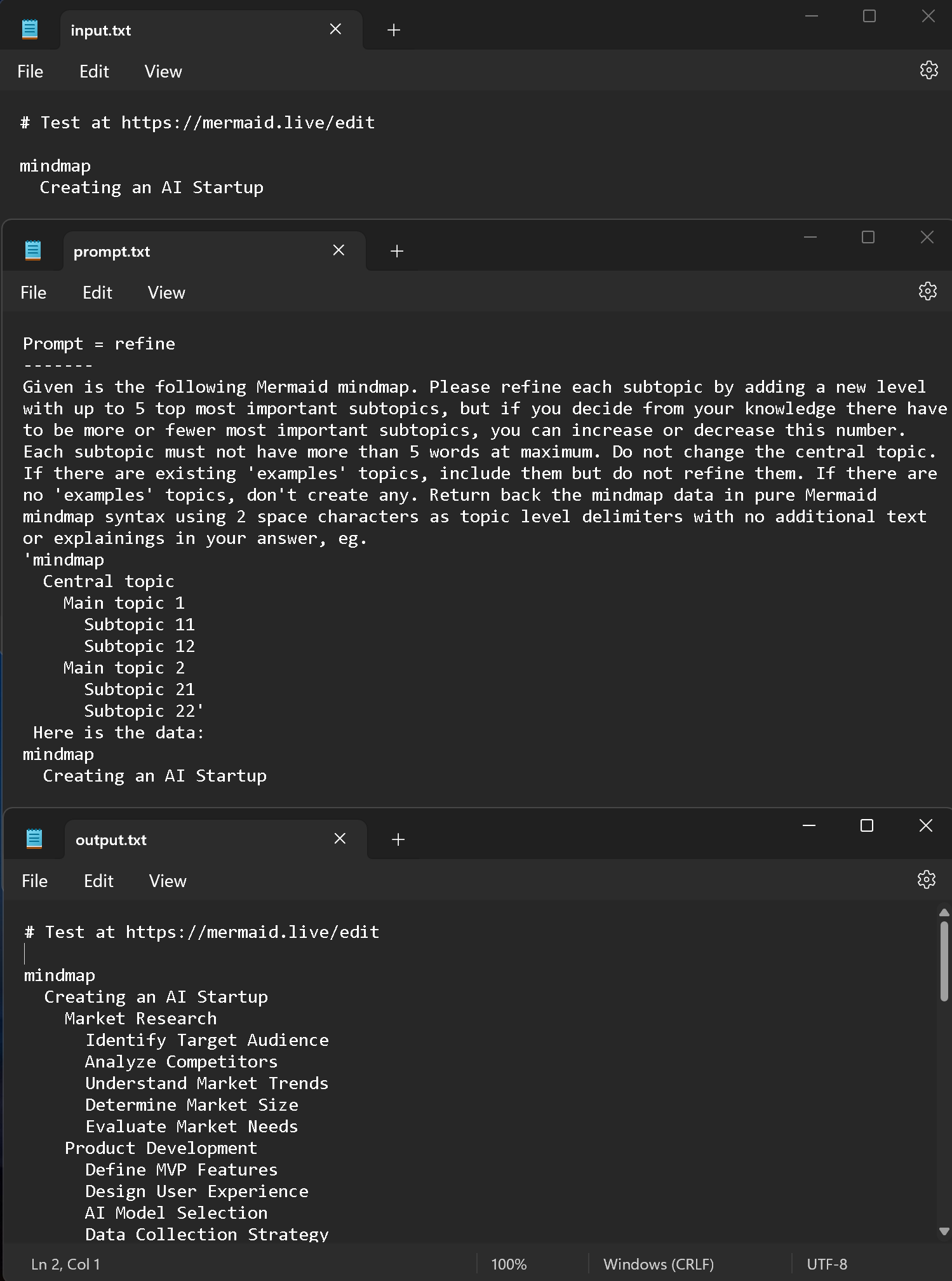Close the input.txt tab
This screenshot has width=952, height=1281.
[x=335, y=29]
